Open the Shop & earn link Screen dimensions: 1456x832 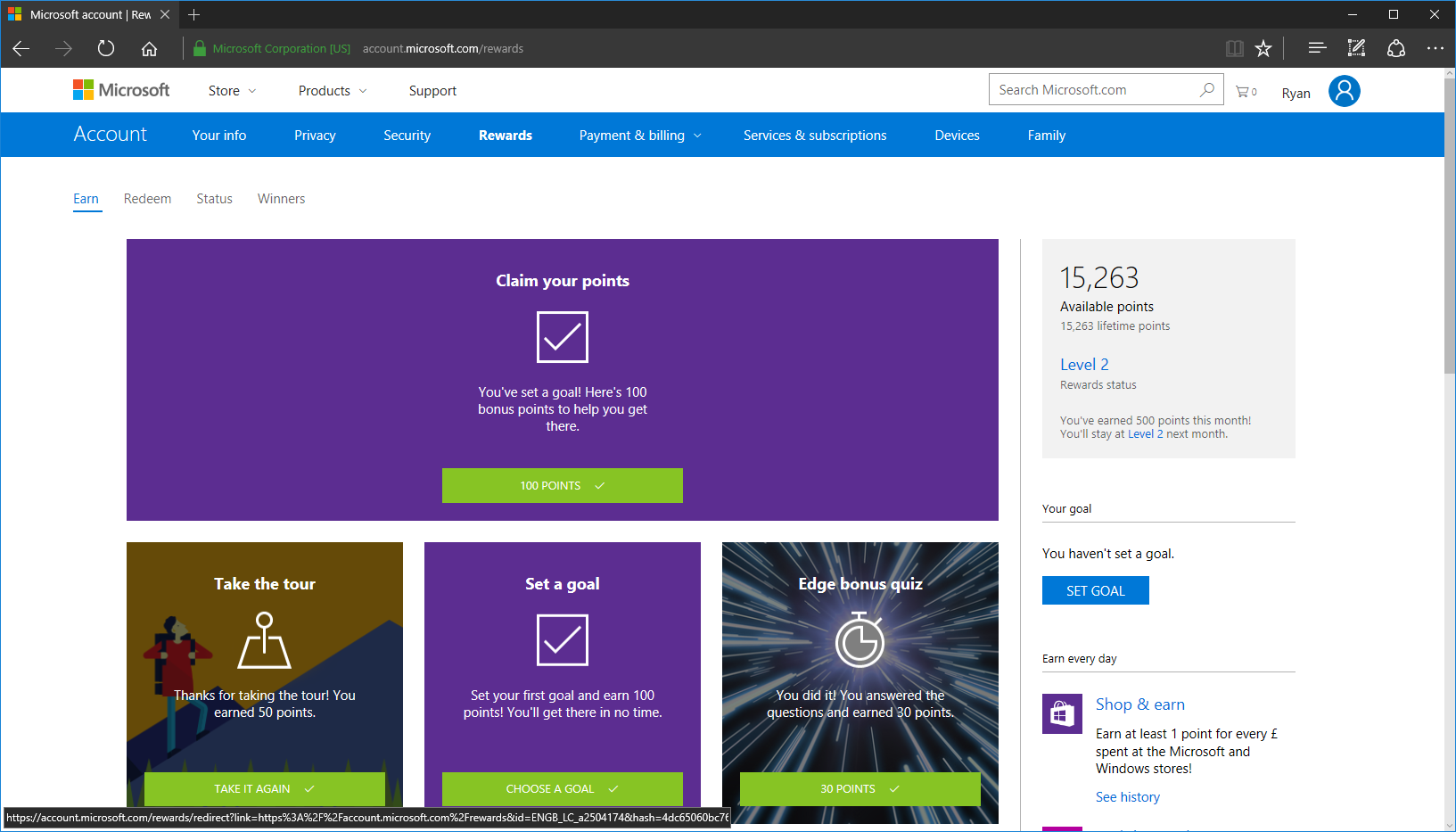coord(1140,704)
